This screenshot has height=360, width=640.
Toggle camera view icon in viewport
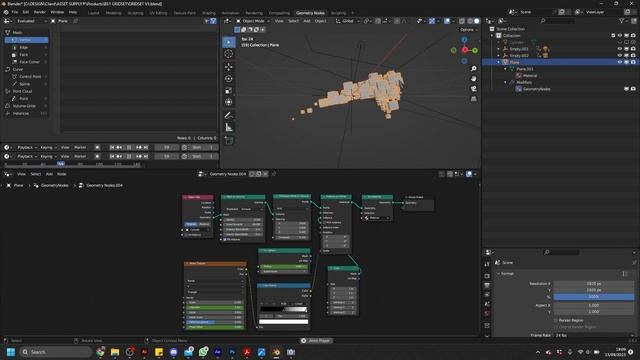473,89
